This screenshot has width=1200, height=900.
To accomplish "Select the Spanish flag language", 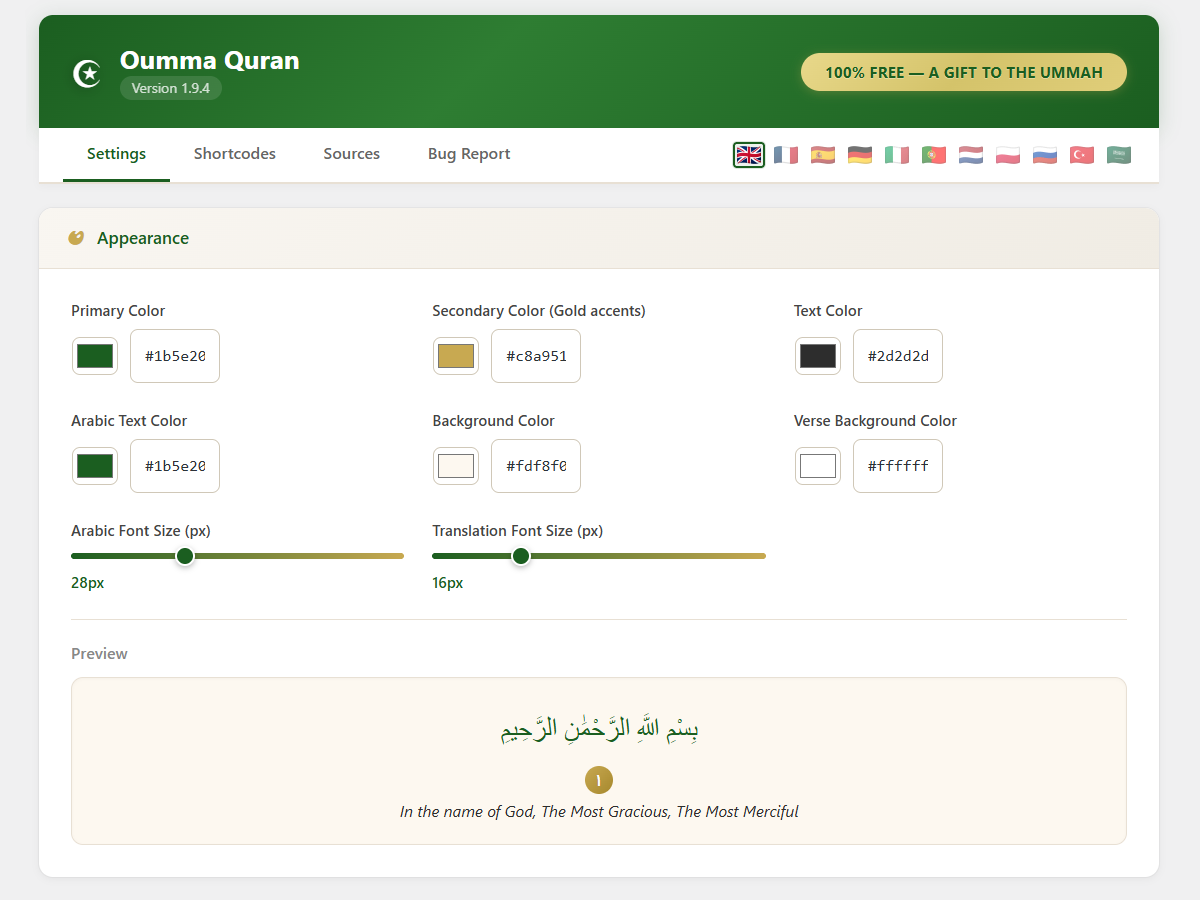I will coord(823,155).
